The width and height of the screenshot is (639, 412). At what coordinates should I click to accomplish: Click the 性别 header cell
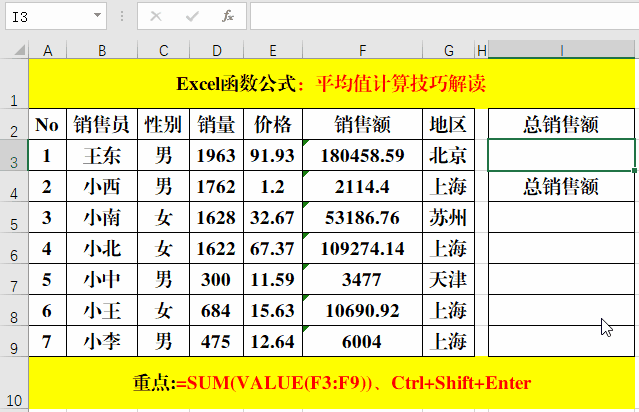click(163, 124)
